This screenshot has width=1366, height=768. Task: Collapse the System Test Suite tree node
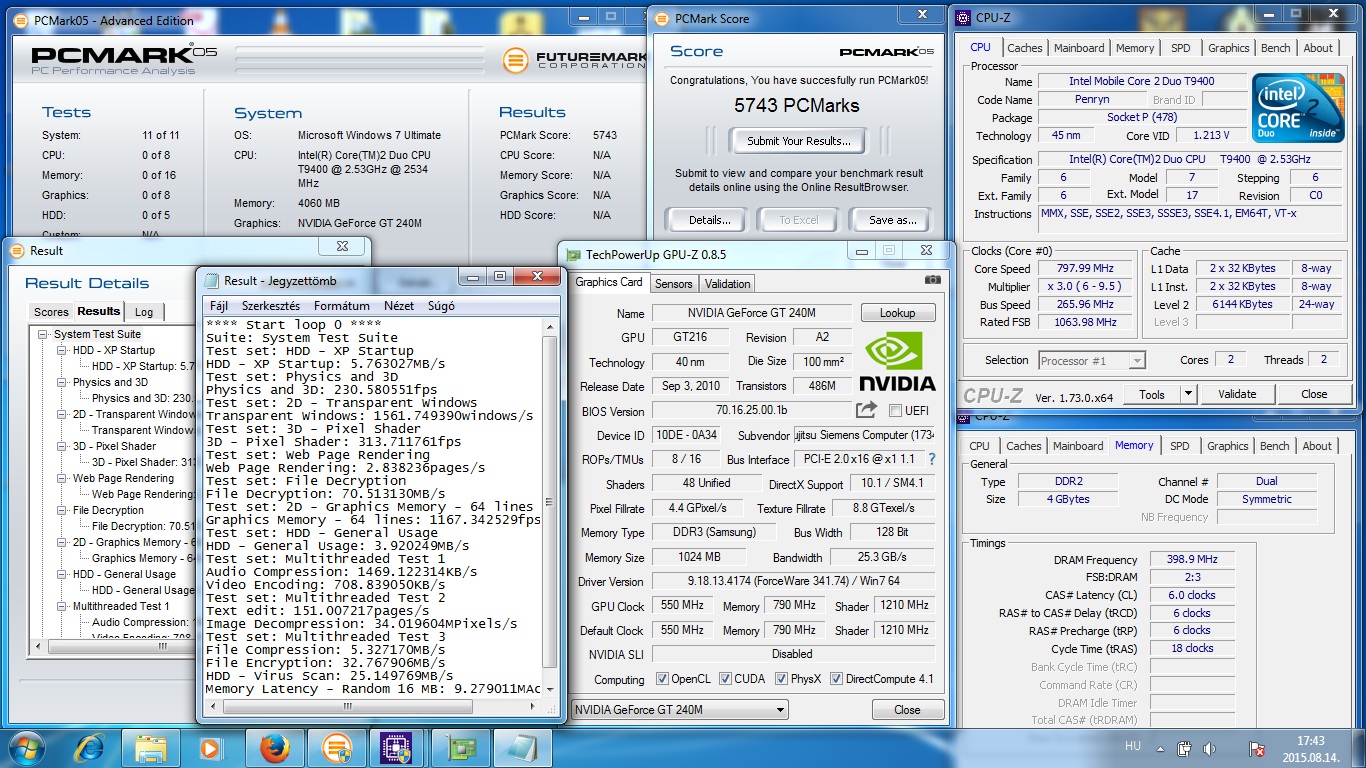pyautogui.click(x=43, y=335)
